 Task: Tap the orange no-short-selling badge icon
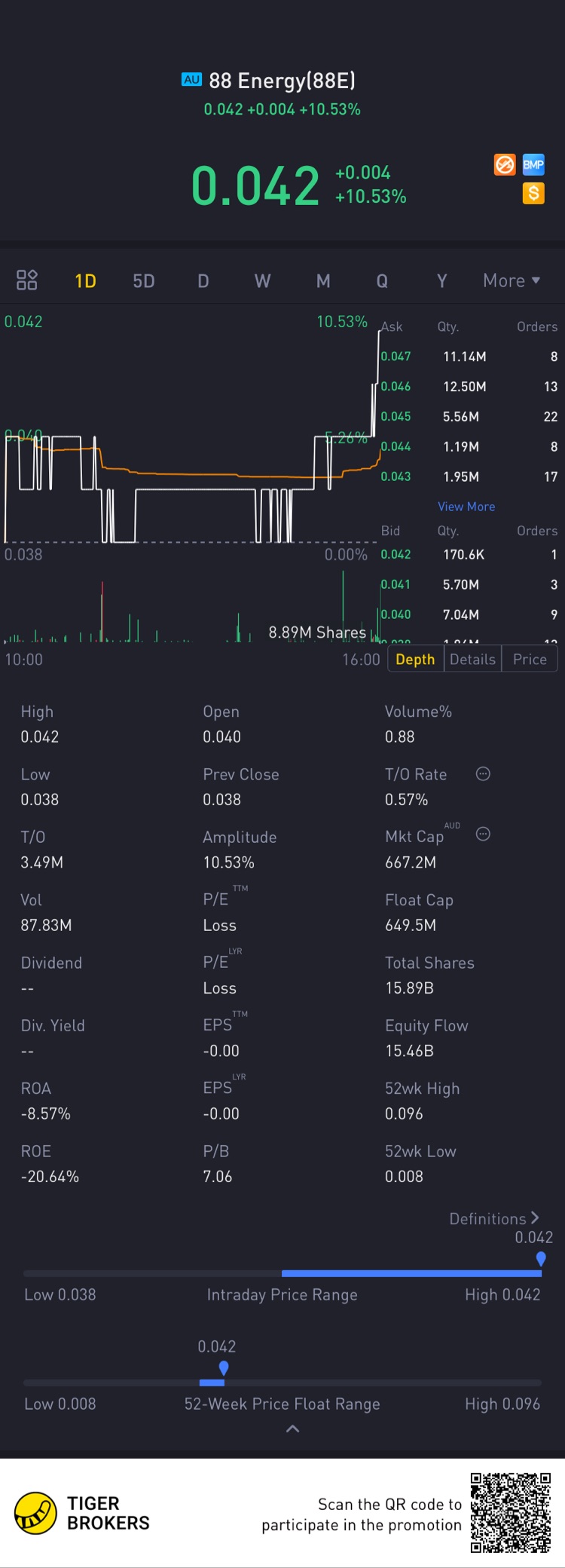coord(505,164)
